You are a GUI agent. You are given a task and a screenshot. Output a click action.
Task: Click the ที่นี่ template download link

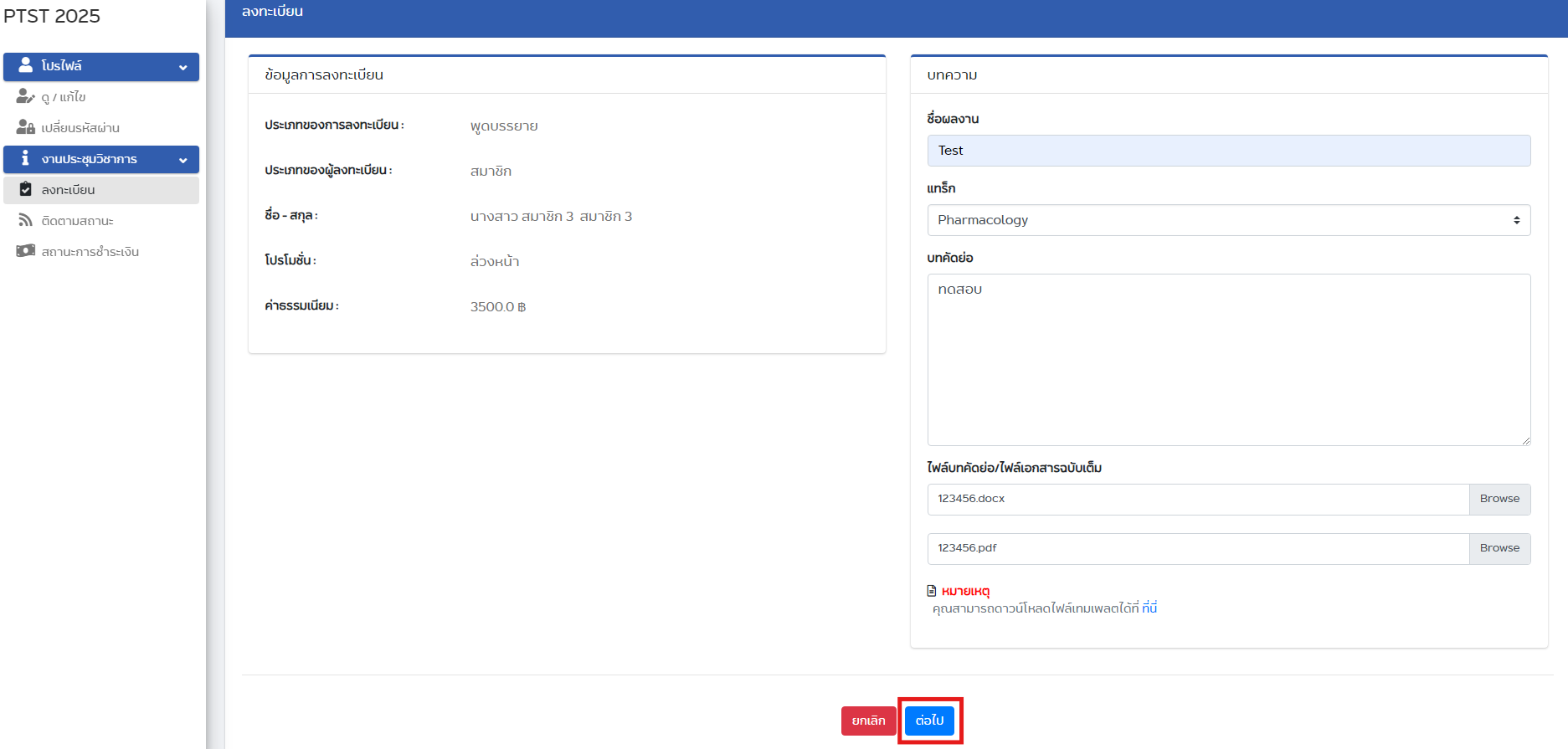point(1149,608)
